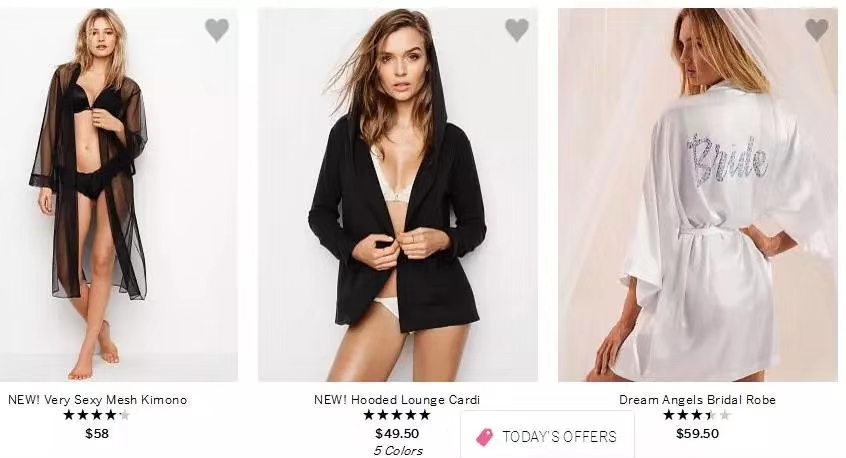Image resolution: width=846 pixels, height=458 pixels.
Task: Click the pink tag offers icon
Action: pos(484,437)
